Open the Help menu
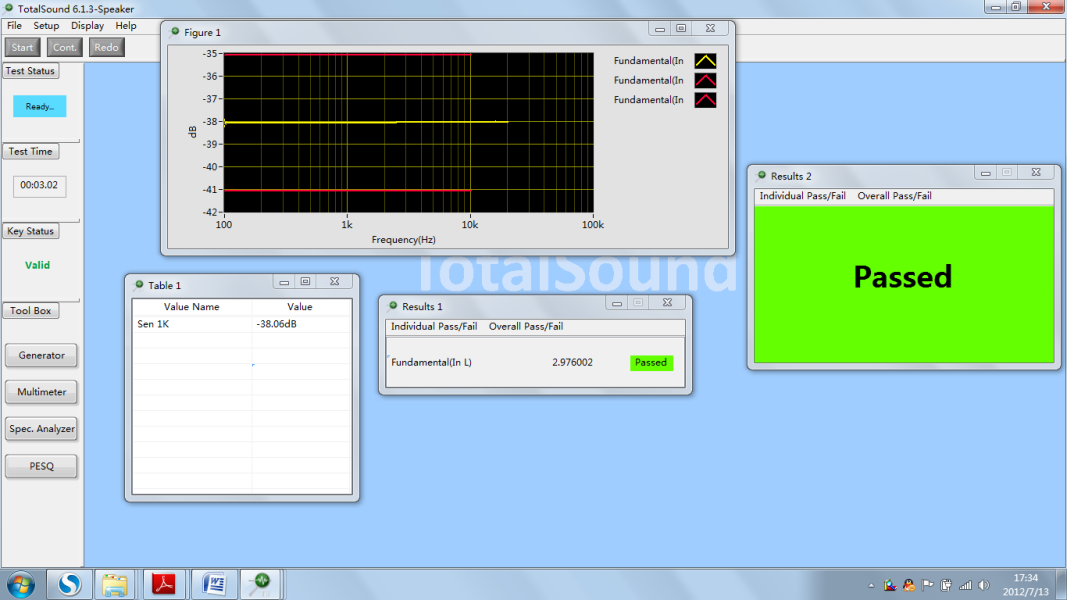 [126, 25]
